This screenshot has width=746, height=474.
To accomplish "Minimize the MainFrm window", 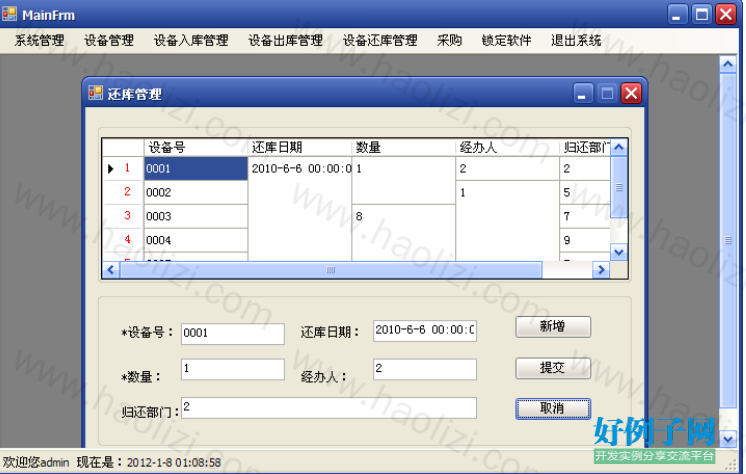I will [677, 14].
